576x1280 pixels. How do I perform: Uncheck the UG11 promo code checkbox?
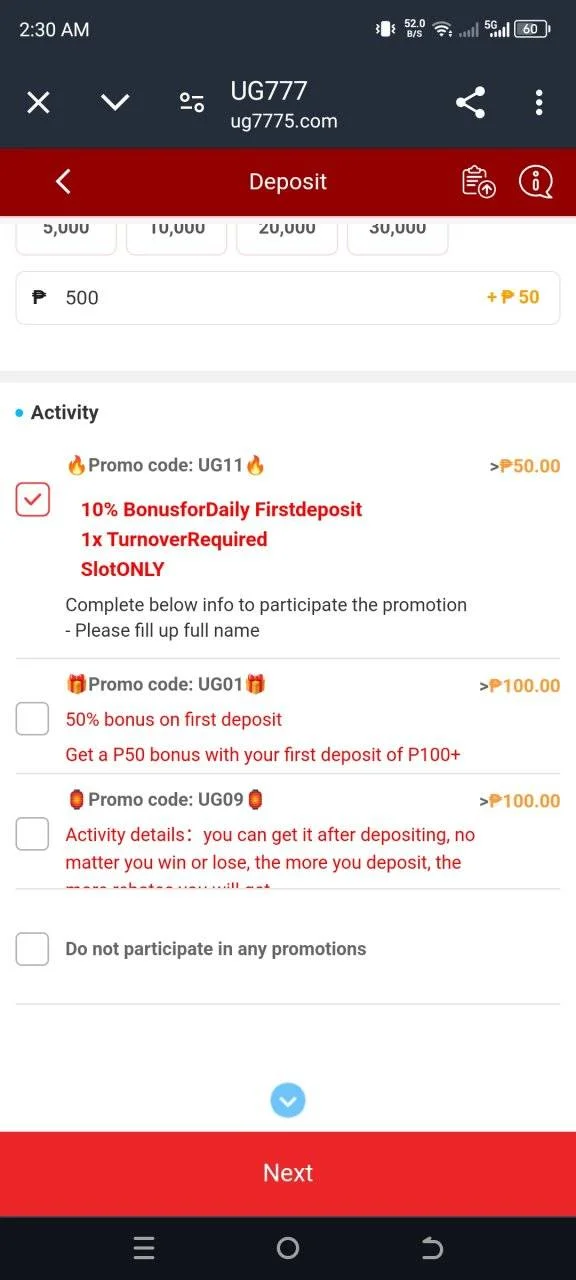(x=32, y=499)
